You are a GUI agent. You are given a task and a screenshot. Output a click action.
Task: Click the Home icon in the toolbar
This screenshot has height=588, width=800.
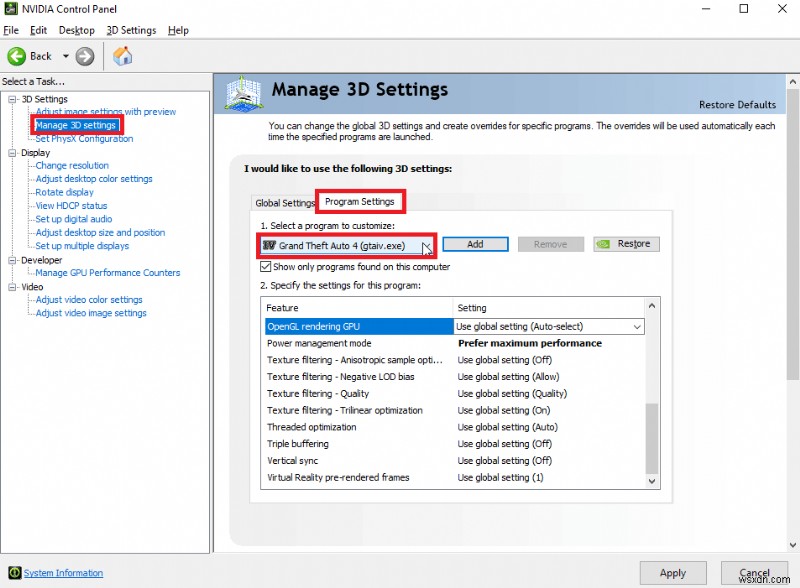pos(123,56)
